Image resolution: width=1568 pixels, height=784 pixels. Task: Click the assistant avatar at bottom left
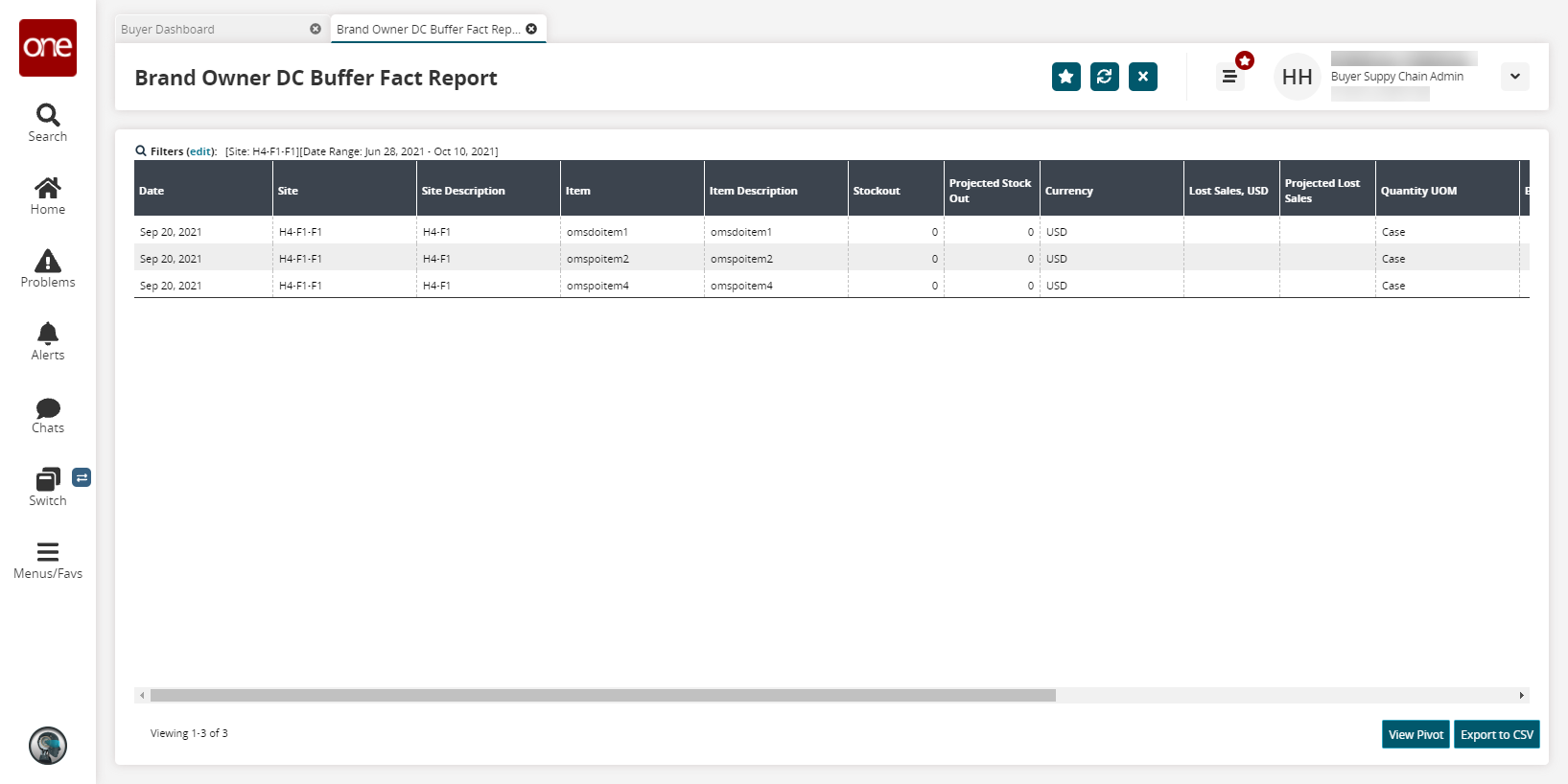[48, 745]
